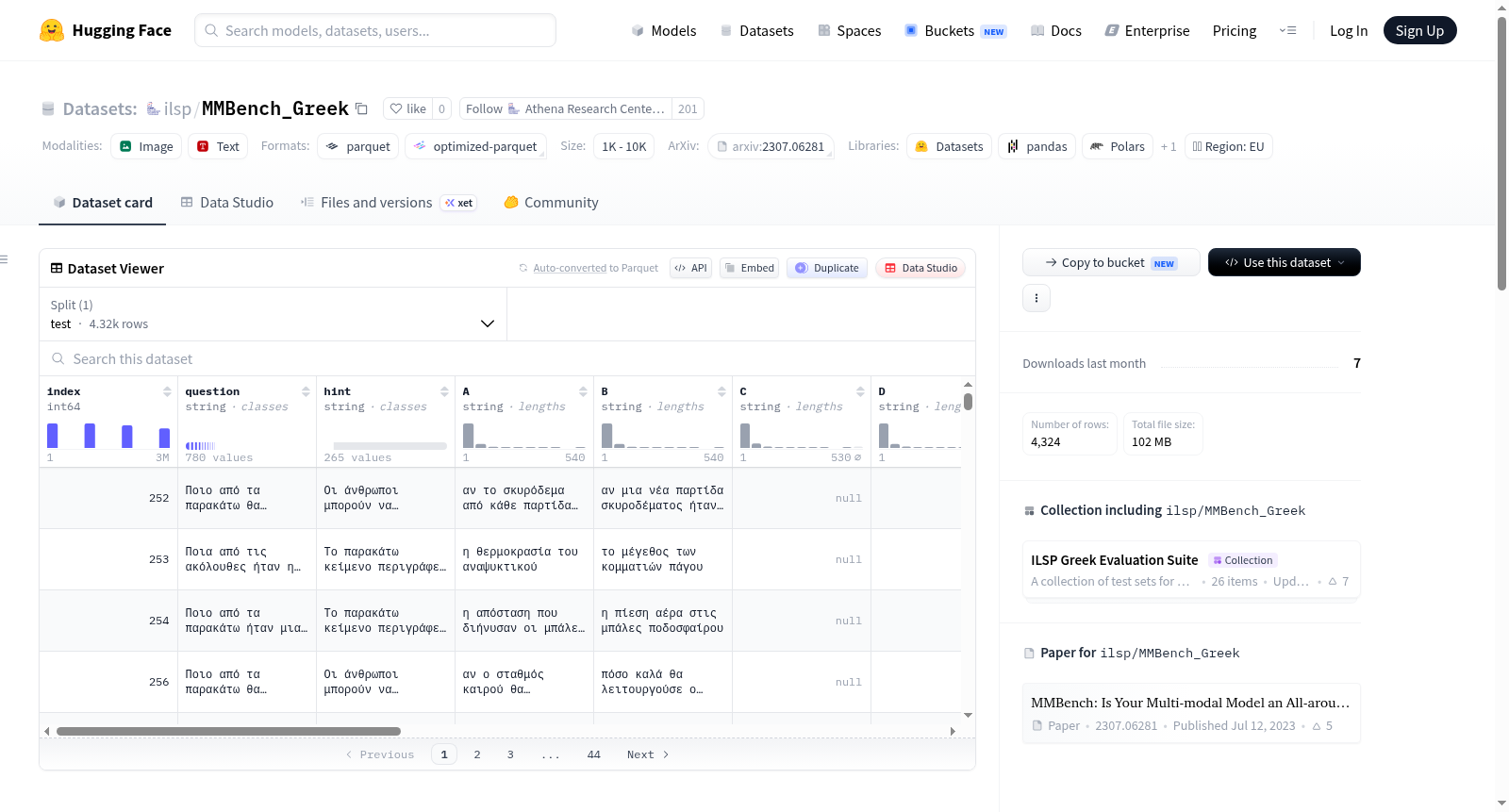Expand the Split test dropdown

click(x=273, y=314)
